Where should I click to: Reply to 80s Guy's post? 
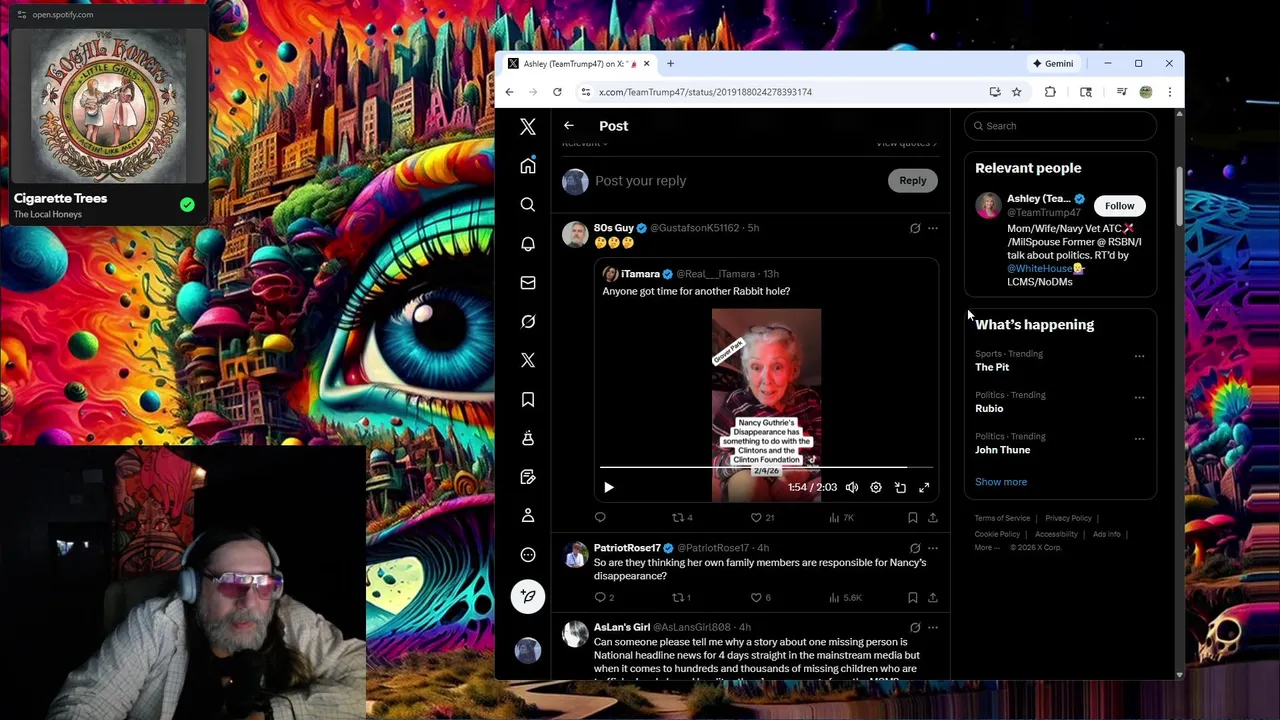tap(600, 517)
